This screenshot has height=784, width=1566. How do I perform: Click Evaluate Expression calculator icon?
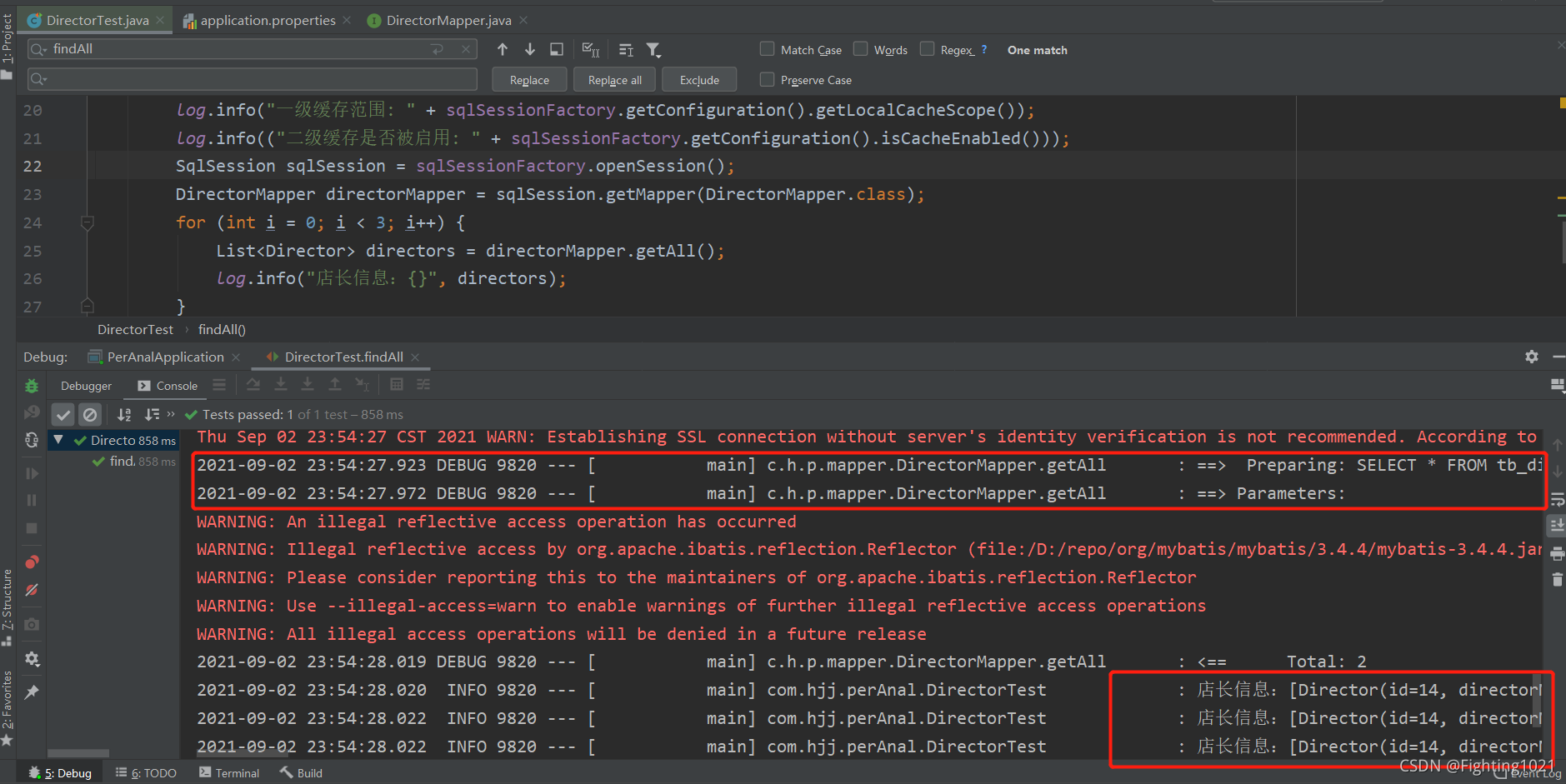397,384
